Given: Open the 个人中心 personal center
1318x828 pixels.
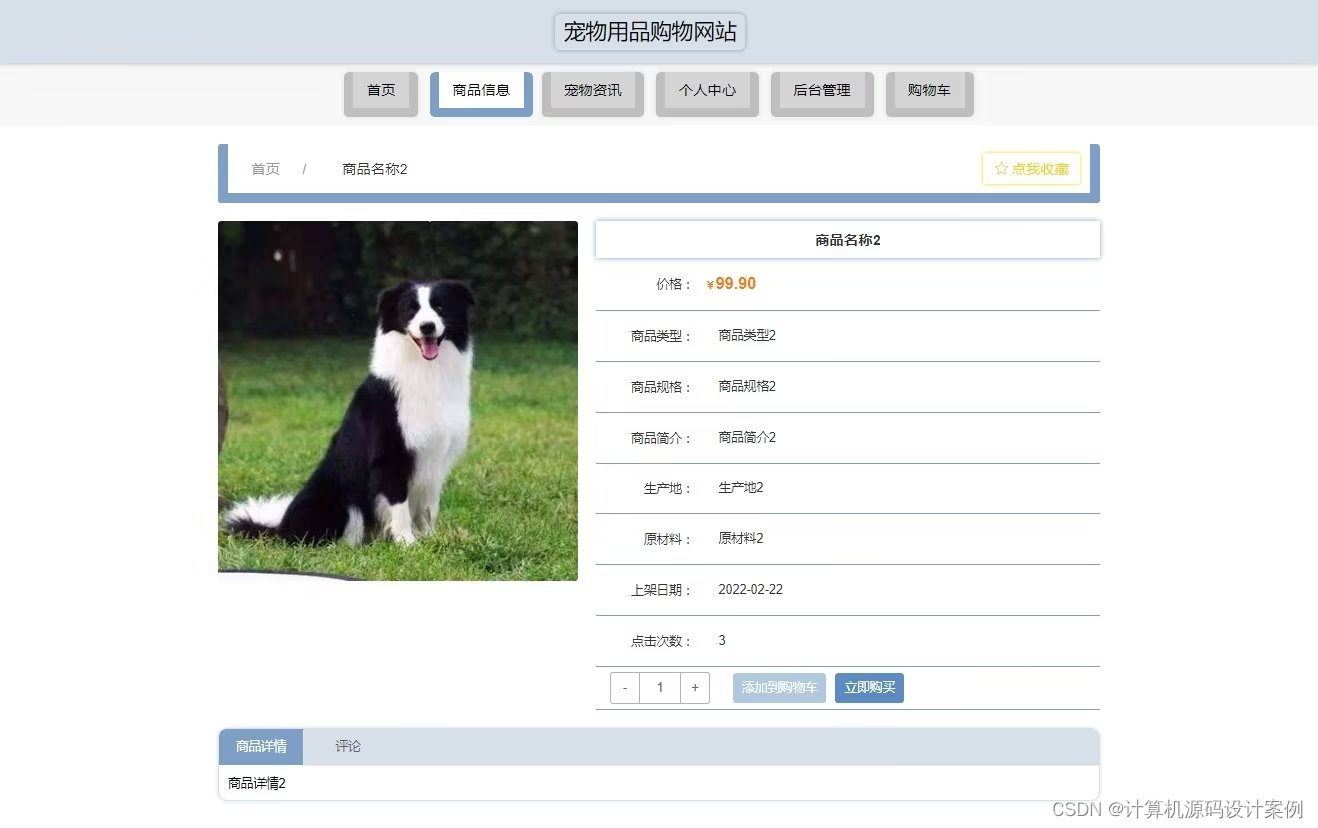Looking at the screenshot, I should point(706,91).
